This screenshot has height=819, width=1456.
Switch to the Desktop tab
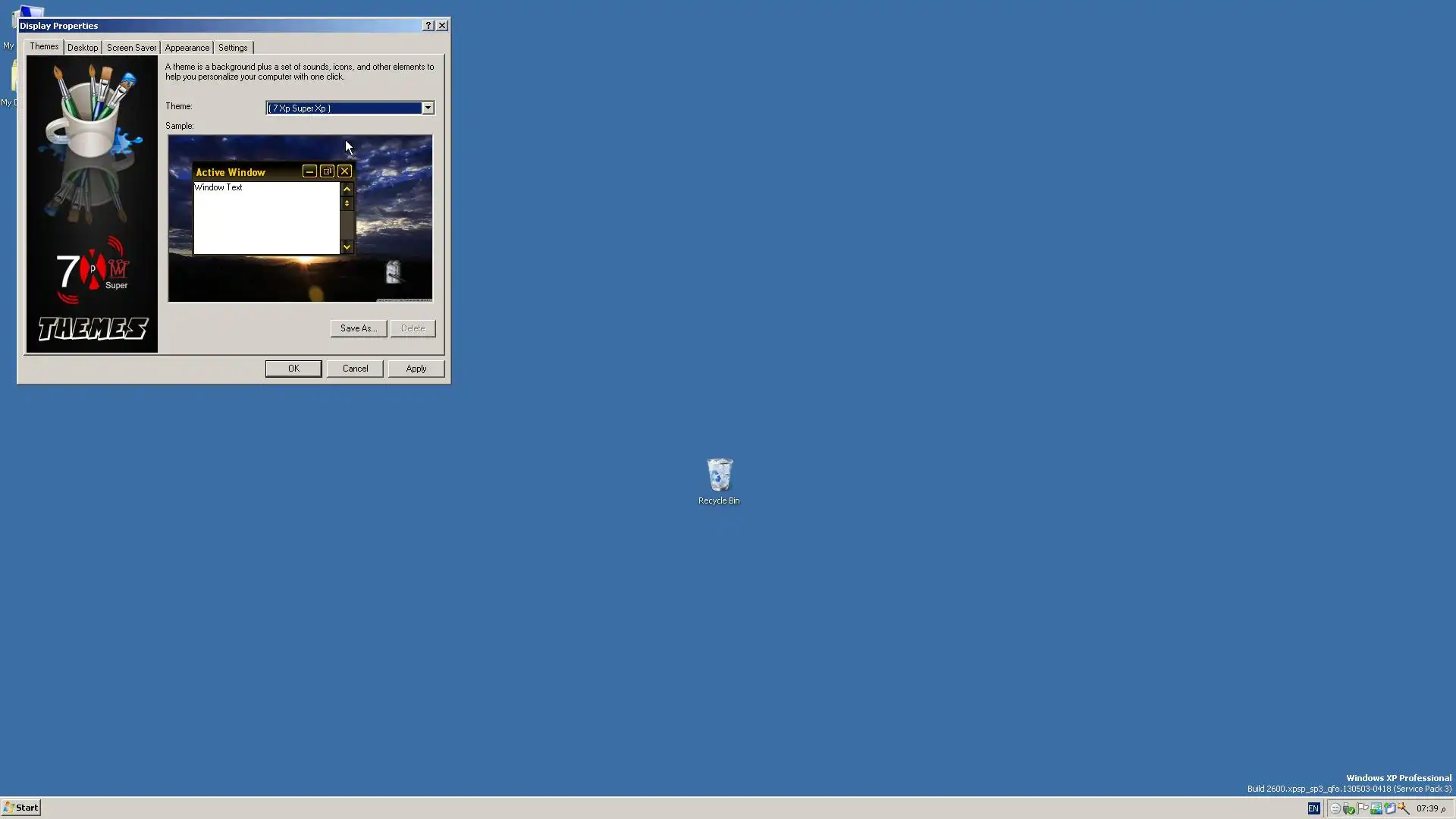point(83,48)
